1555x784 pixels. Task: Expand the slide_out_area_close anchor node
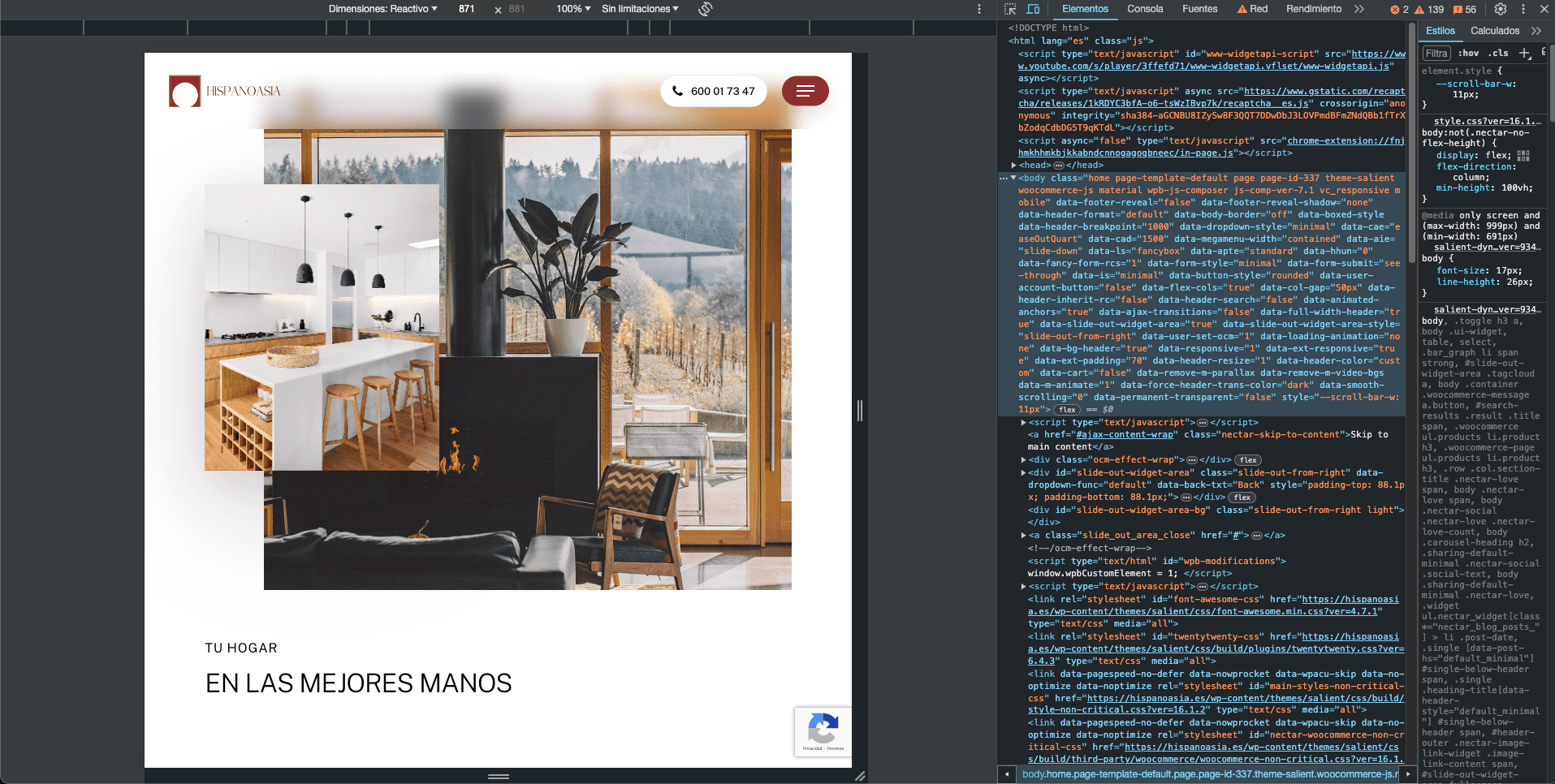click(x=1023, y=536)
